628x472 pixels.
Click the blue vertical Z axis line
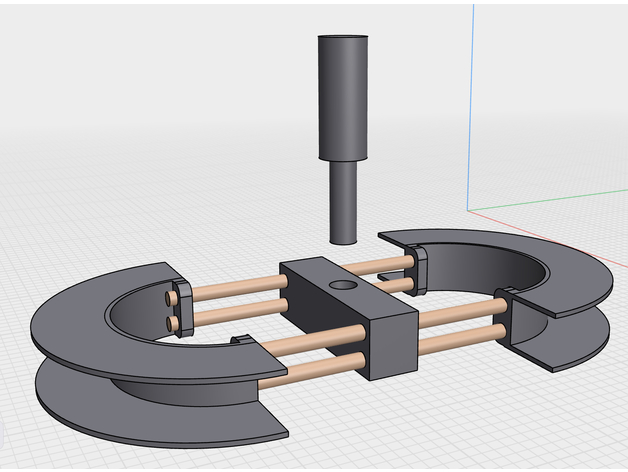coord(469,100)
